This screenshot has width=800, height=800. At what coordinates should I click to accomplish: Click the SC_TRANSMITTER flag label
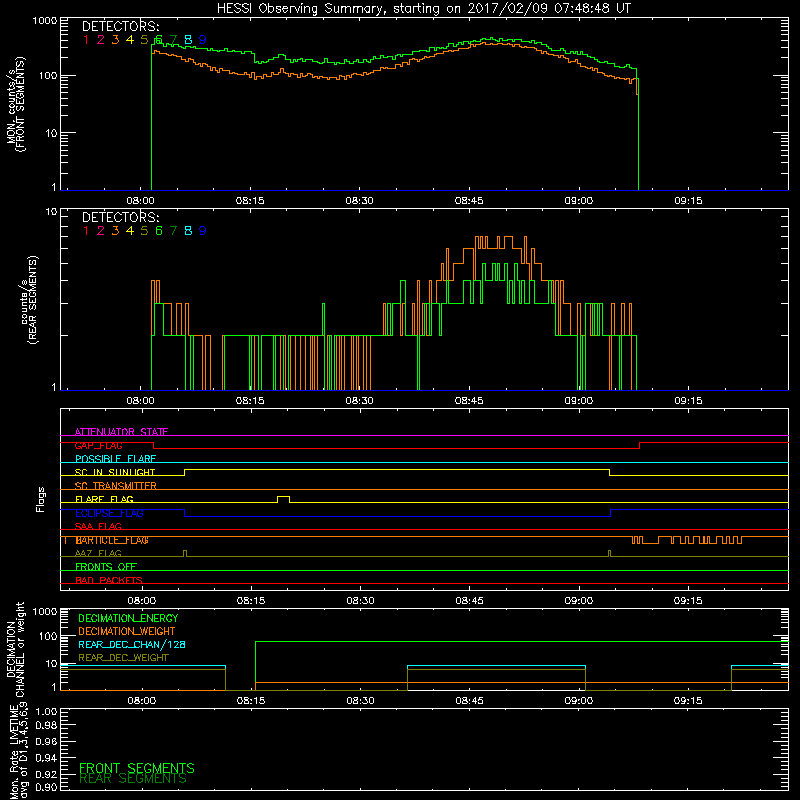point(115,485)
